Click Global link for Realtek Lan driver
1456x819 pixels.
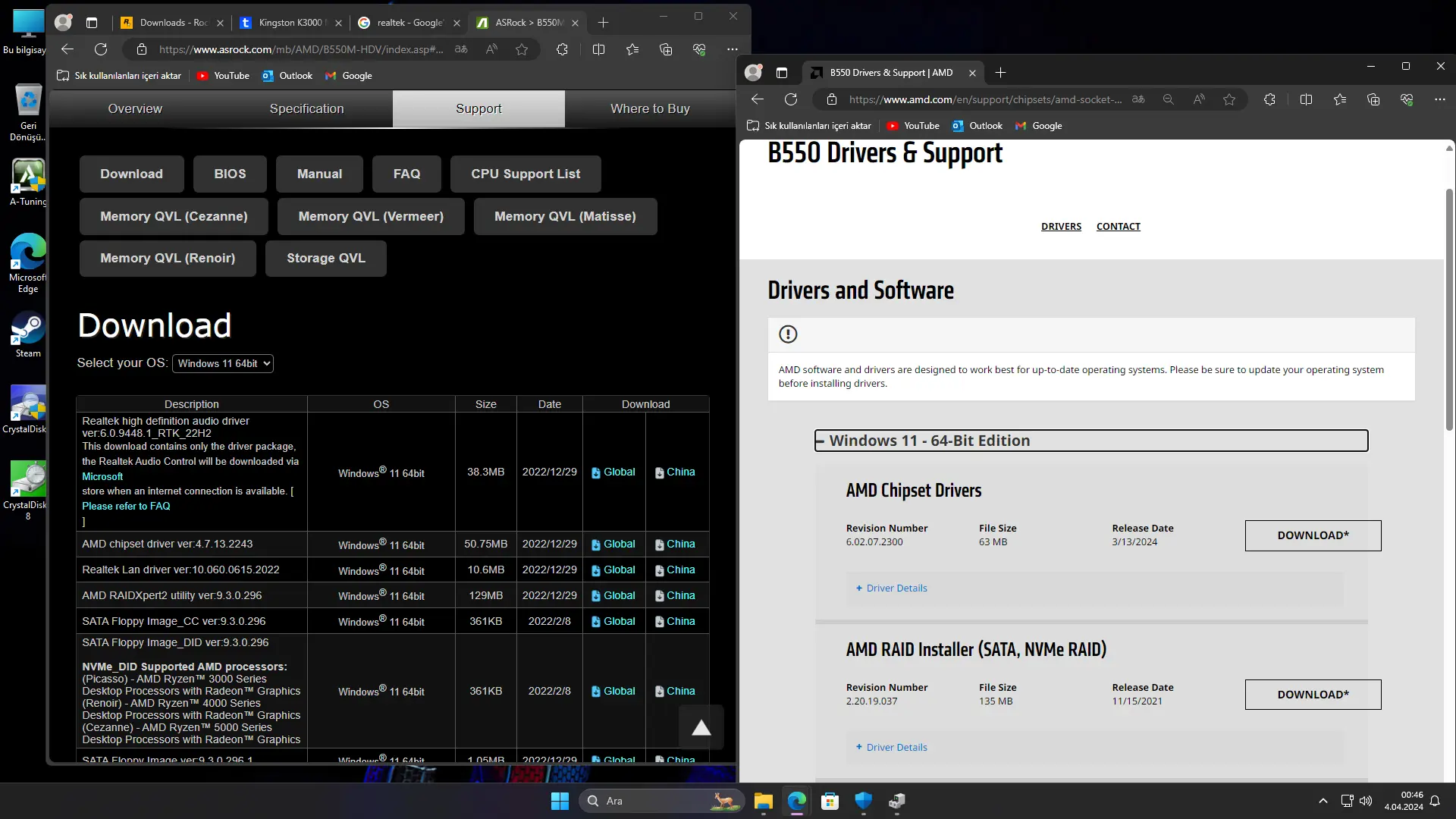[x=613, y=570]
